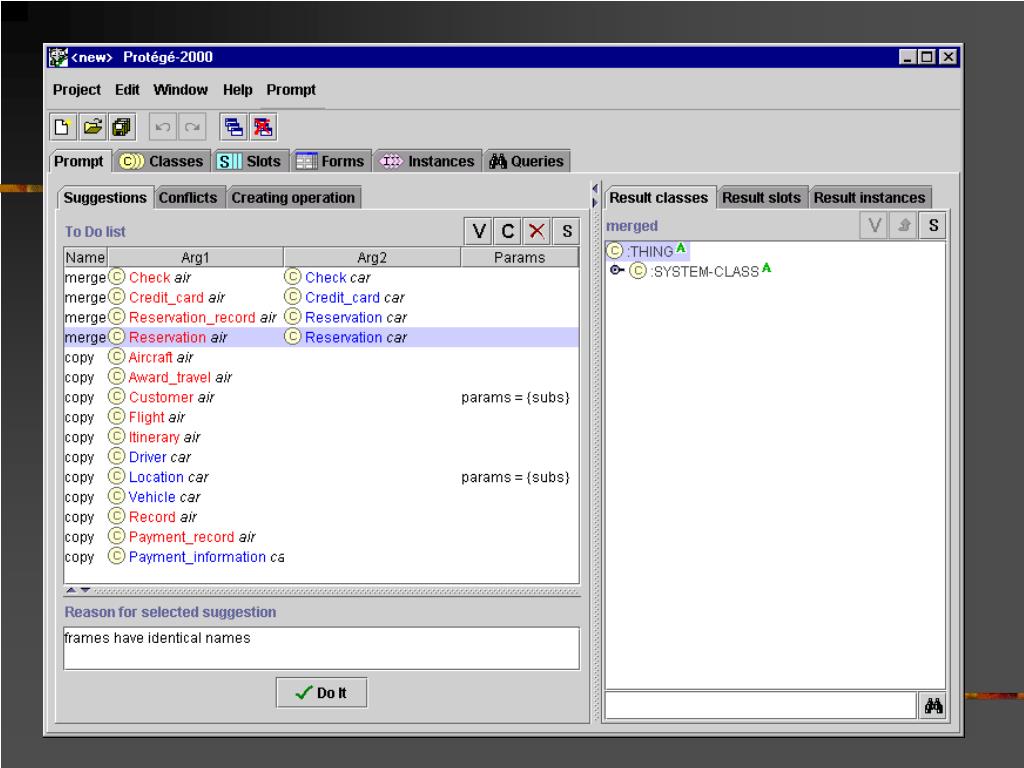Image resolution: width=1024 pixels, height=768 pixels.
Task: Select the Credit_card air merge row
Action: point(321,297)
